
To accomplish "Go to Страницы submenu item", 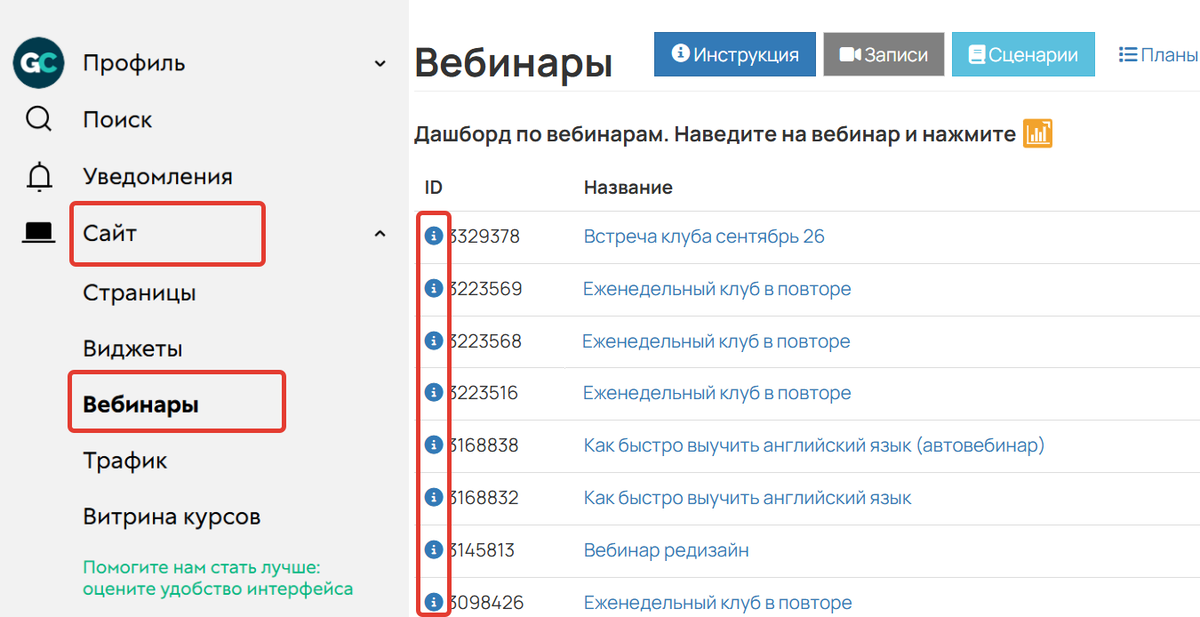I will click(x=140, y=293).
